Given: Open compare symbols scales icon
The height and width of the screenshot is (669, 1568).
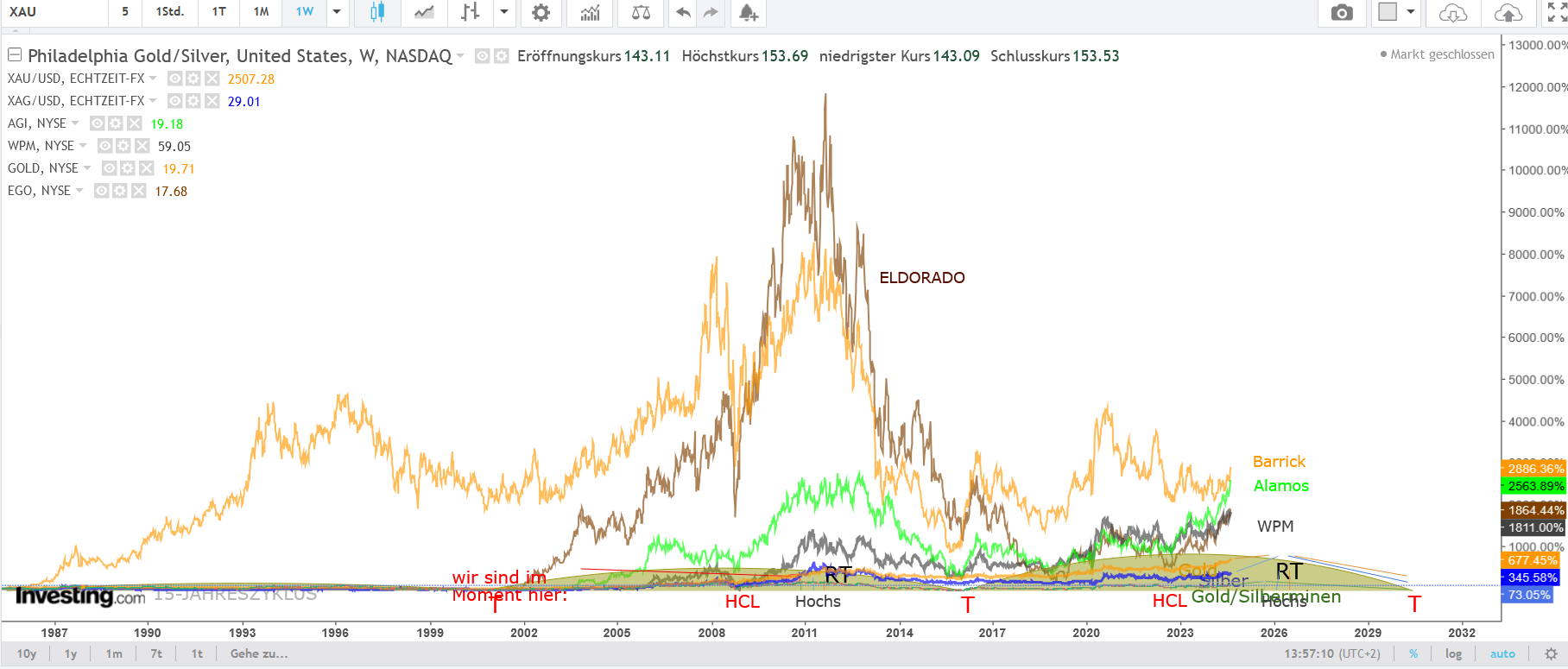Looking at the screenshot, I should (641, 12).
